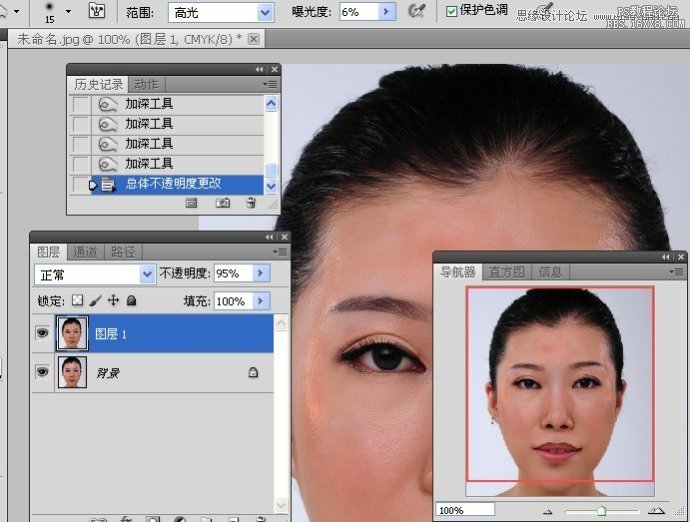Toggle the 保护色调 checkbox
Screen dimensions: 690x522
[452, 12]
